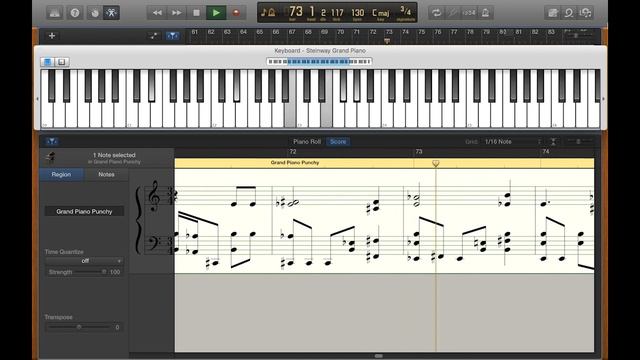Start recording with red Record button

click(236, 13)
